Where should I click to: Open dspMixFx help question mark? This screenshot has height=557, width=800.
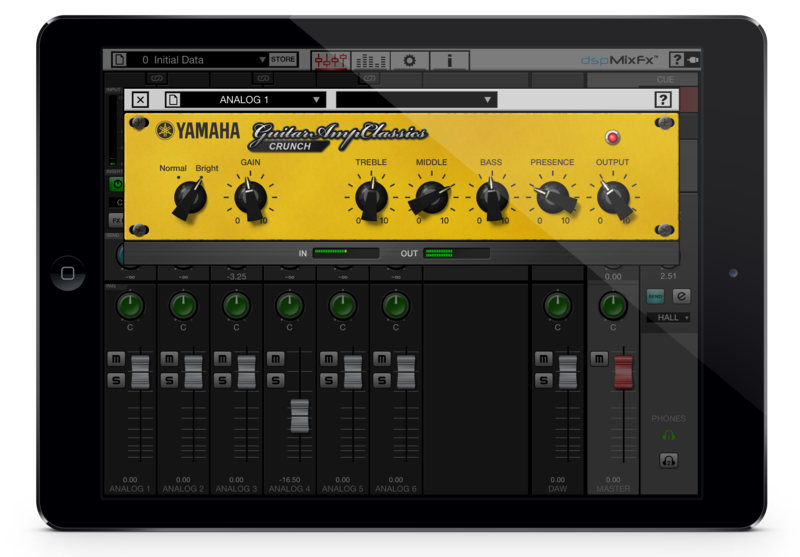click(x=677, y=60)
